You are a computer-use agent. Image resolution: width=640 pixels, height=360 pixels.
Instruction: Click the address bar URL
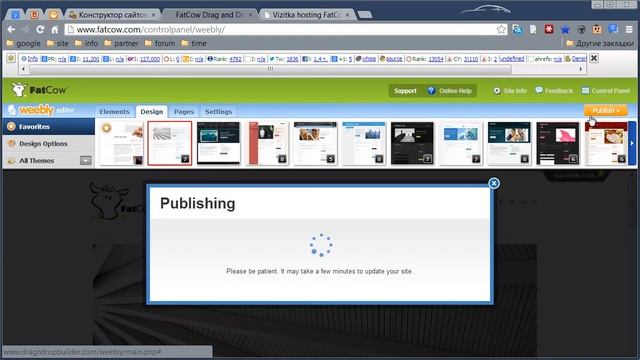coord(151,29)
